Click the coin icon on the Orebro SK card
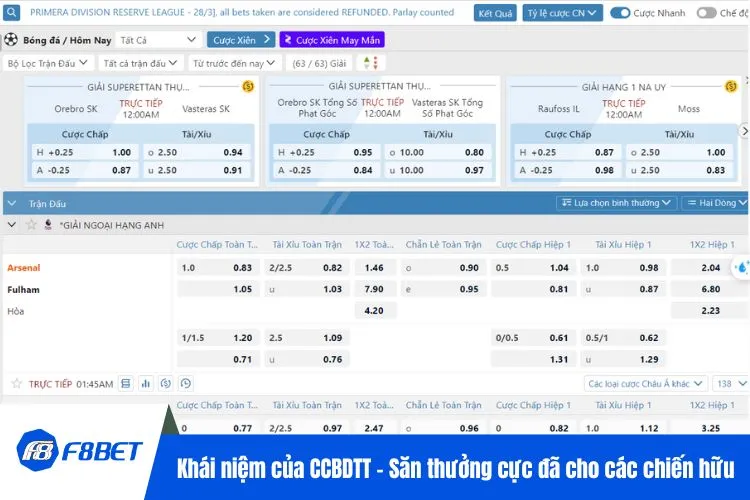The width and height of the screenshot is (750, 500). point(248,87)
